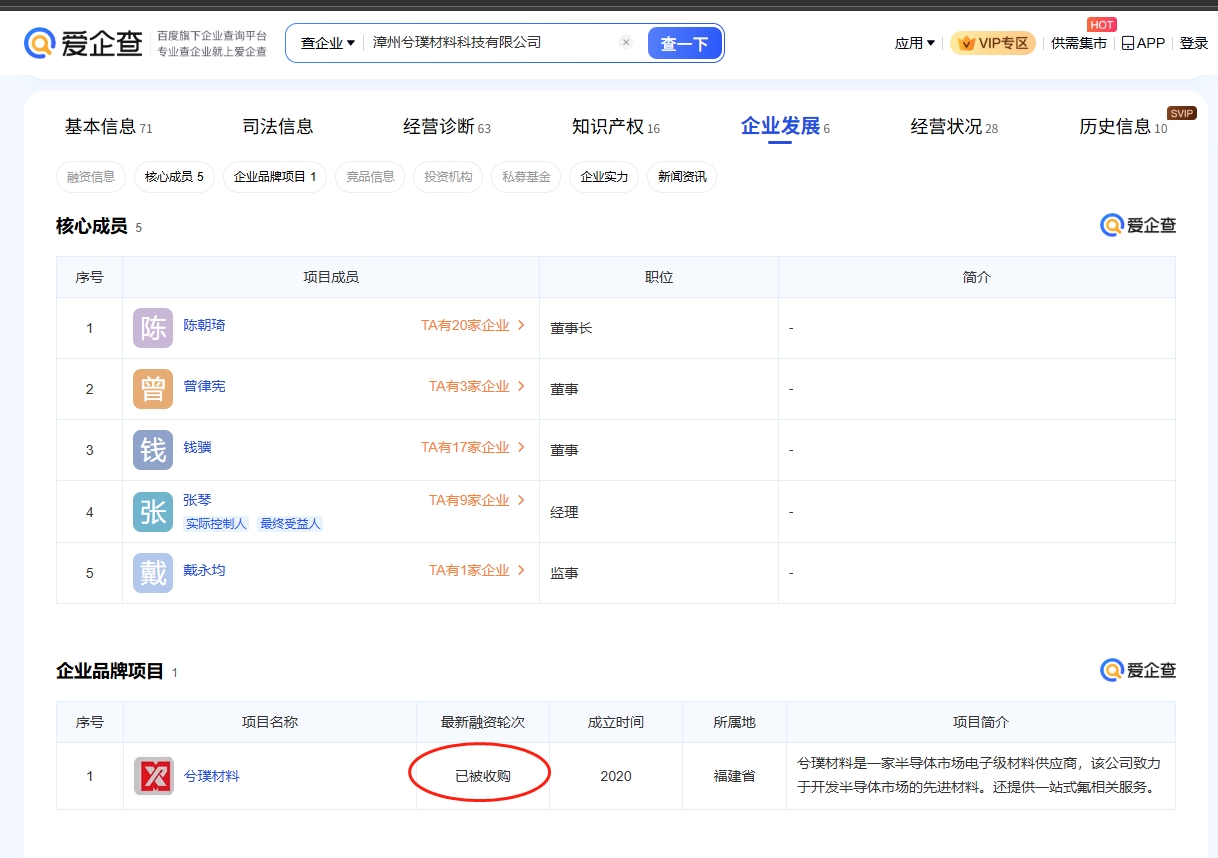Open the APP download icon link
Screen dimensions: 1218x858
[1143, 43]
